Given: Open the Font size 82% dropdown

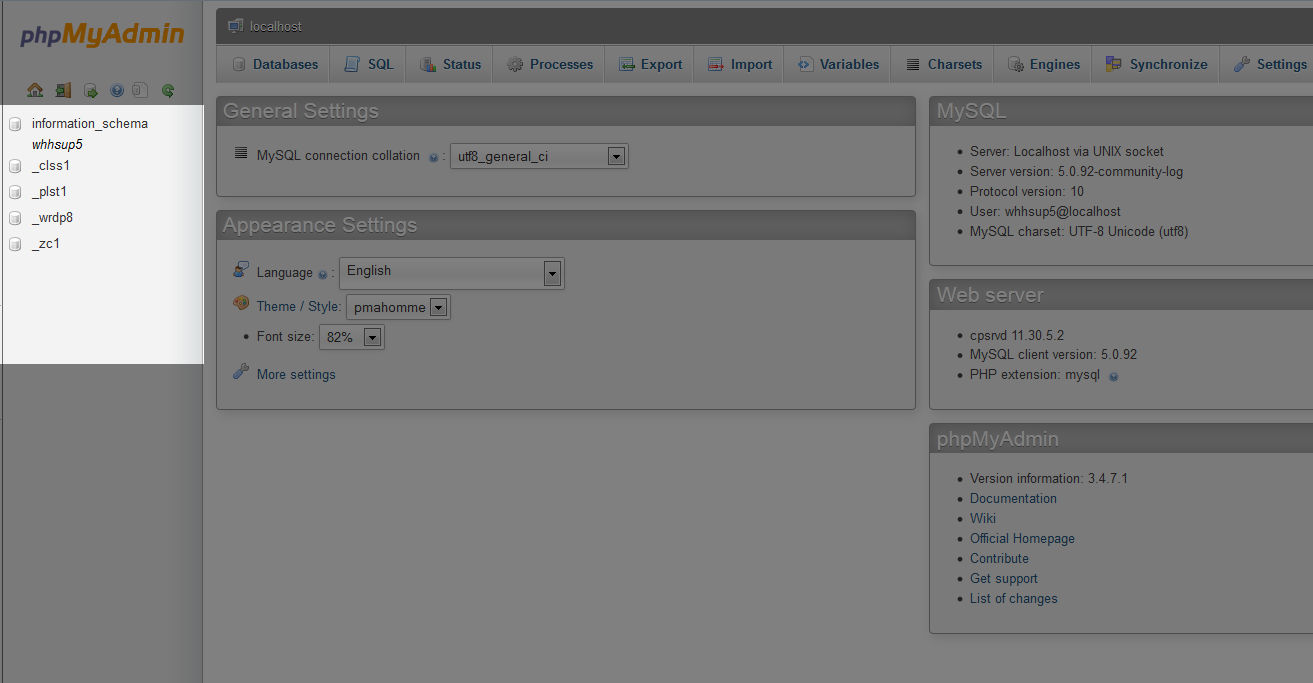Looking at the screenshot, I should (372, 338).
